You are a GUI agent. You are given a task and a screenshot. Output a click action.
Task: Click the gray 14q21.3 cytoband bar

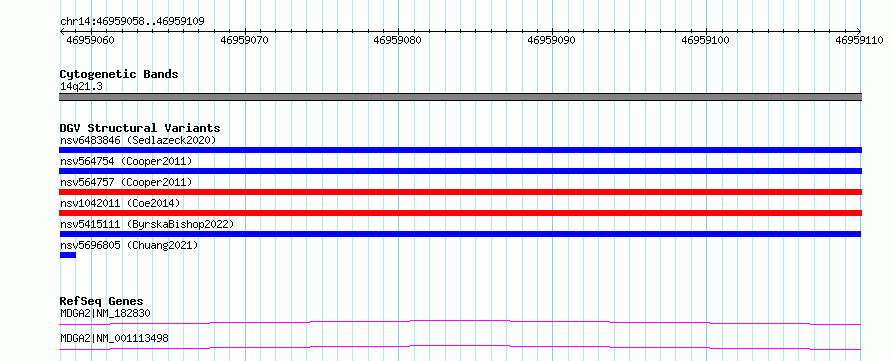pos(460,97)
